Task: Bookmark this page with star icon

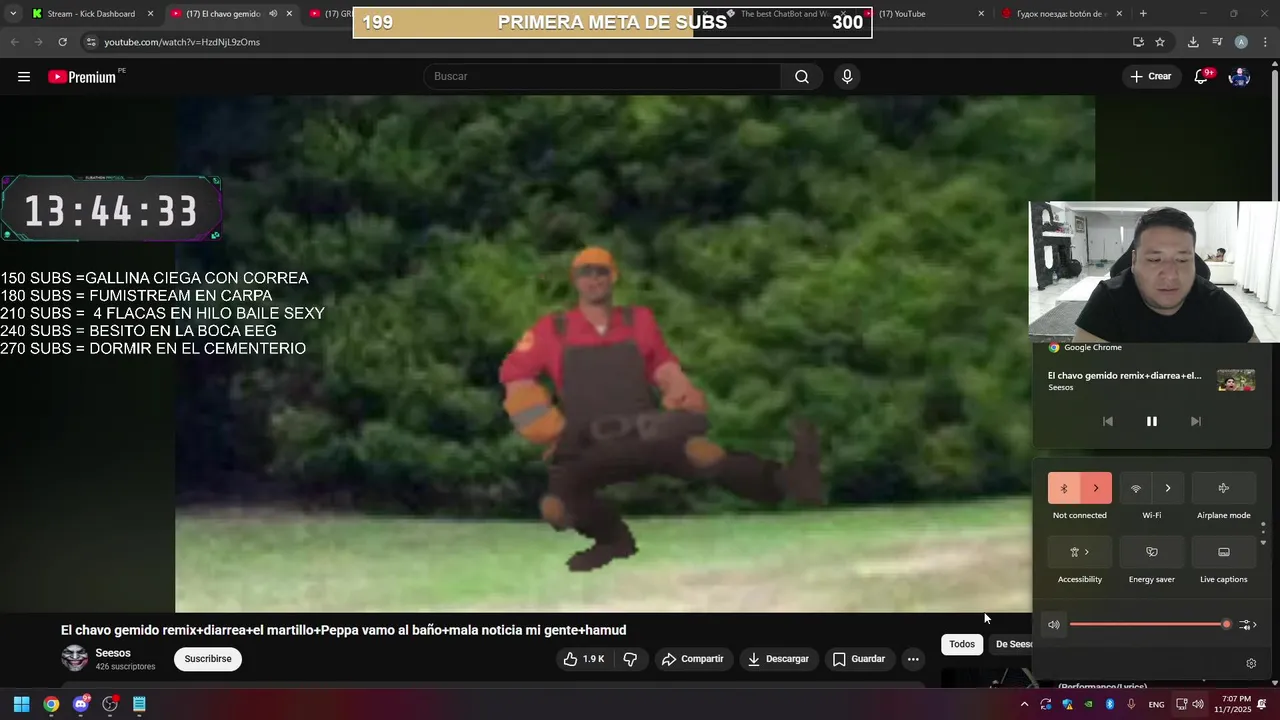Action: pos(1160,42)
